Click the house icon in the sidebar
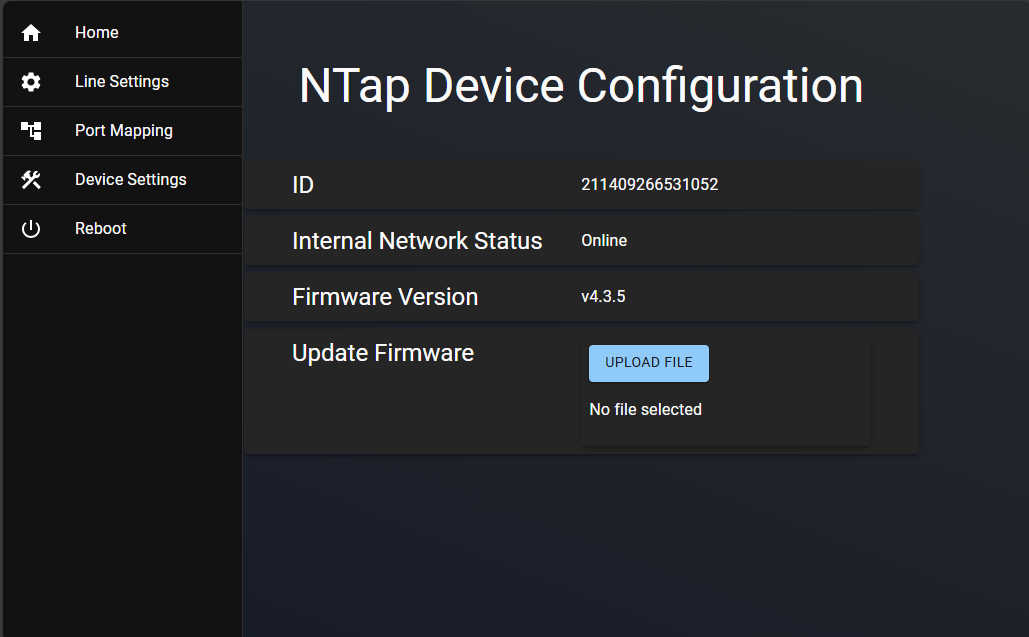The image size is (1029, 637). pos(31,33)
